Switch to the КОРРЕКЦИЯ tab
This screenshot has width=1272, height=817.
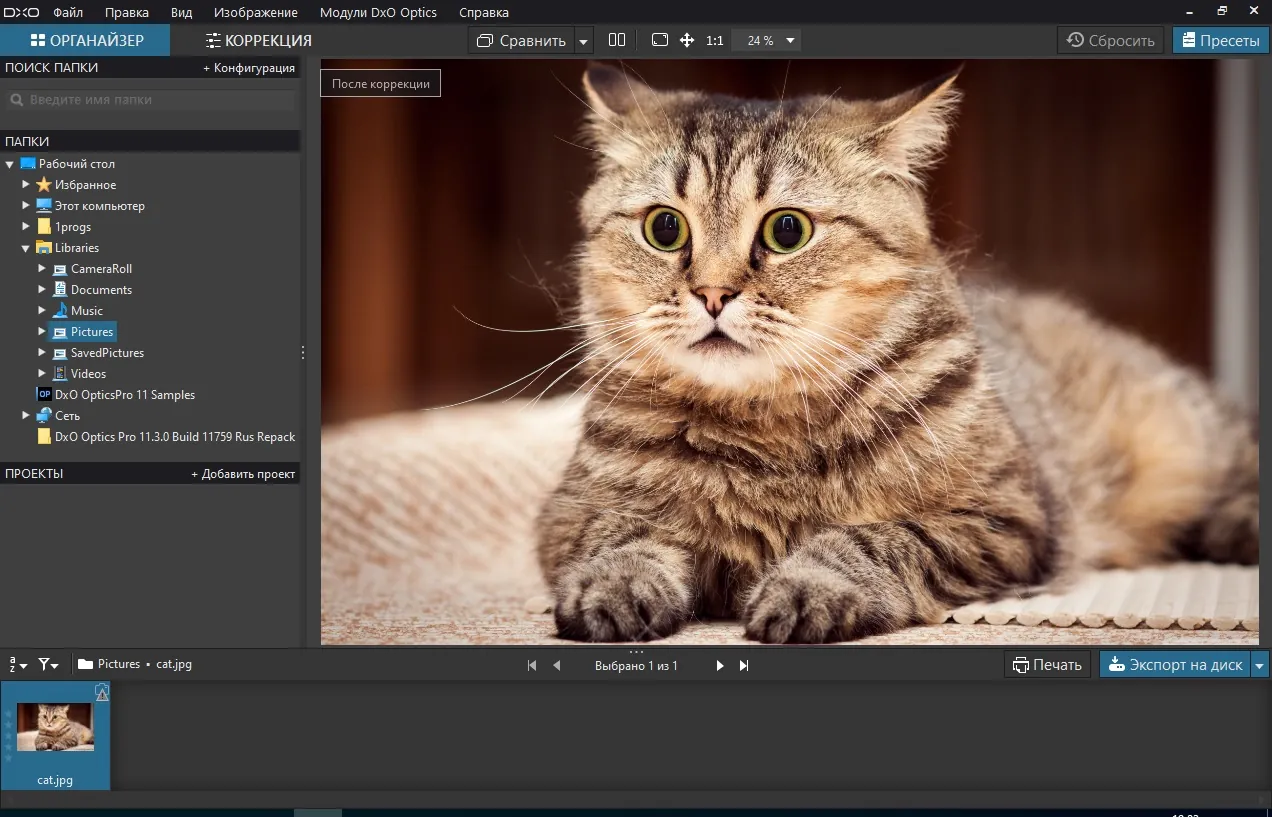(x=259, y=41)
